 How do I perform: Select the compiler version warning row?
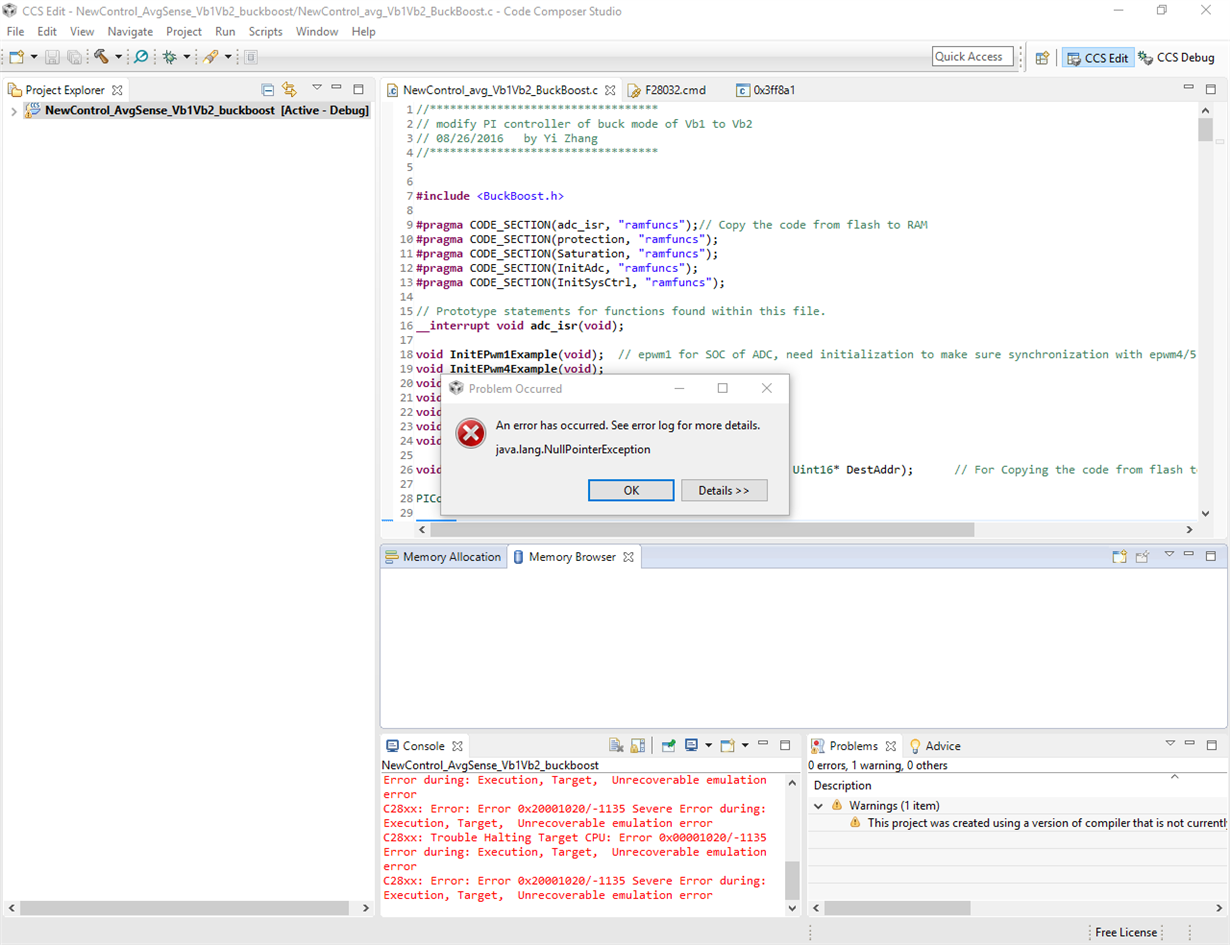1017,823
